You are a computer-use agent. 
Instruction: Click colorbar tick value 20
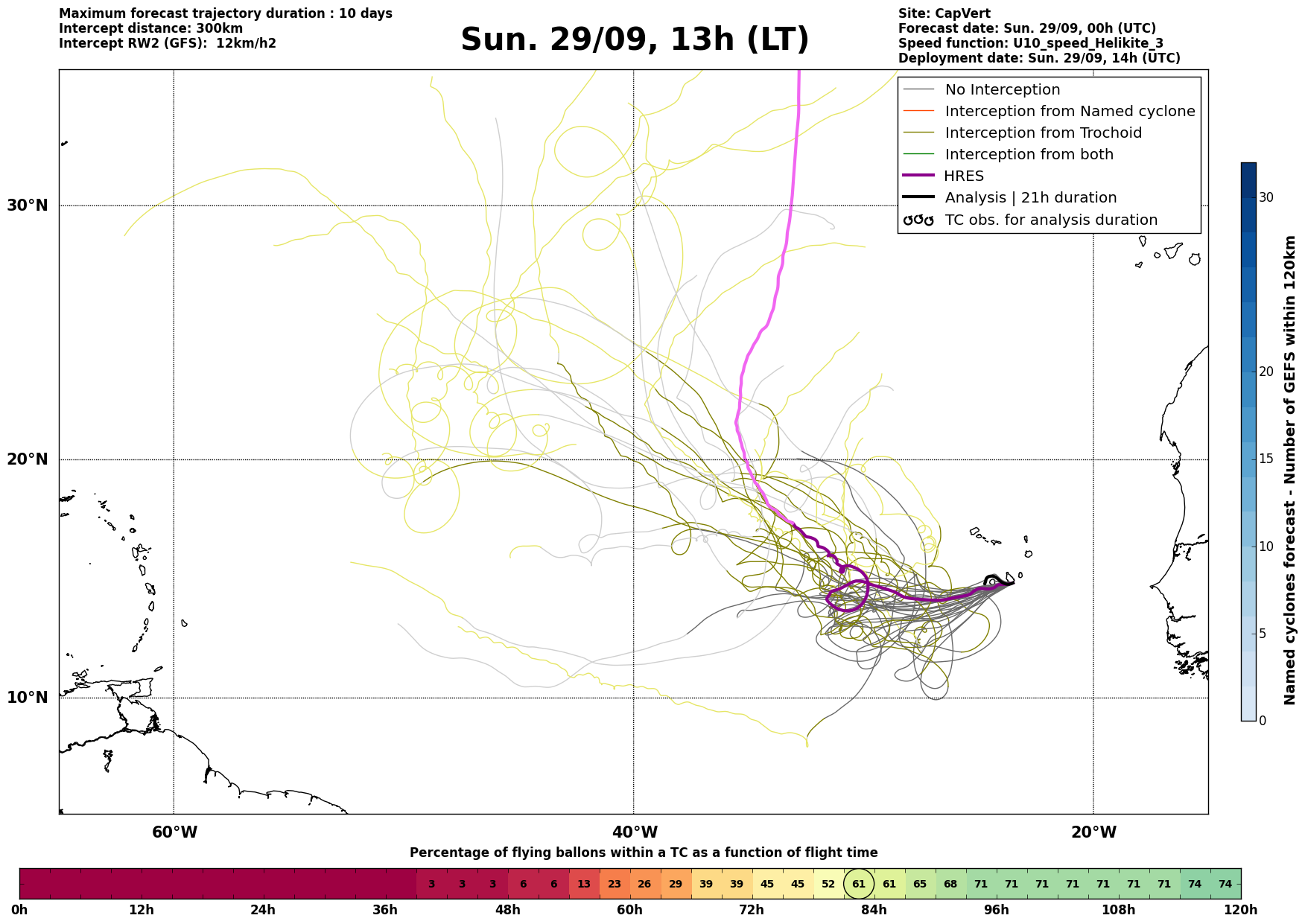(x=1266, y=372)
